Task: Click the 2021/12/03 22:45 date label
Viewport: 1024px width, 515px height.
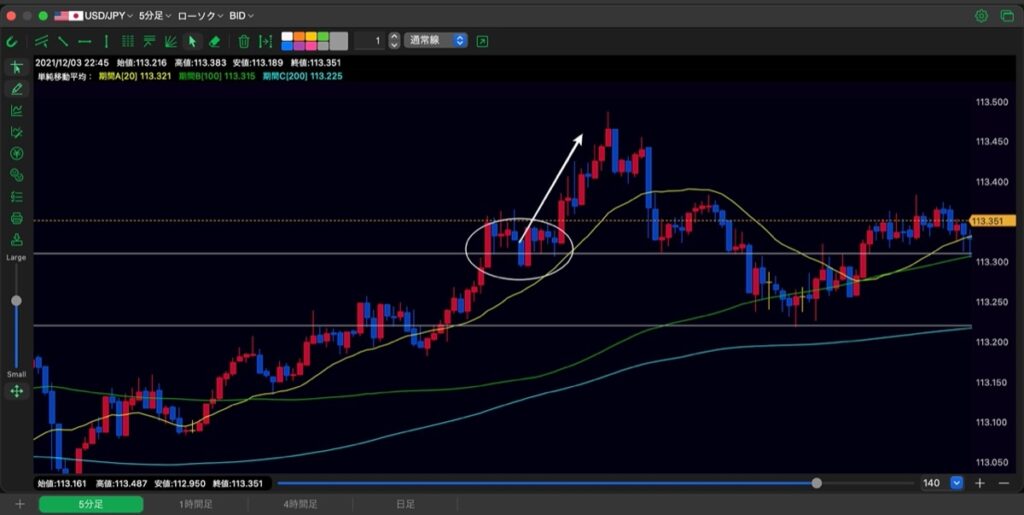Action: 72,63
